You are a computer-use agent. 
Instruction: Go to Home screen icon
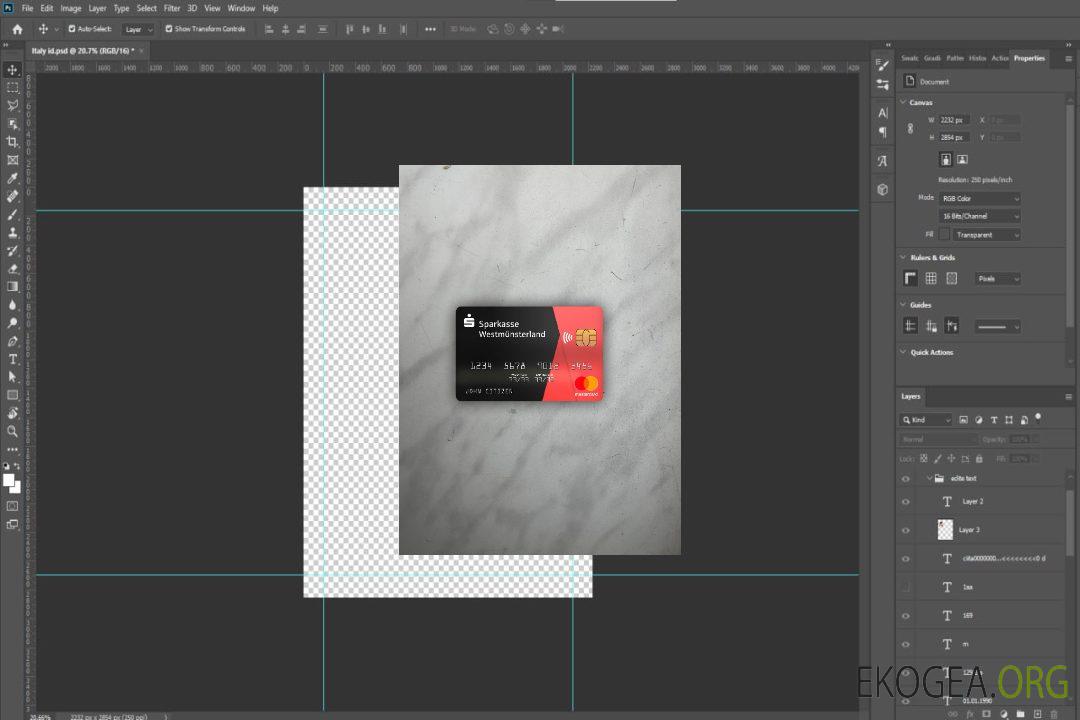point(17,29)
